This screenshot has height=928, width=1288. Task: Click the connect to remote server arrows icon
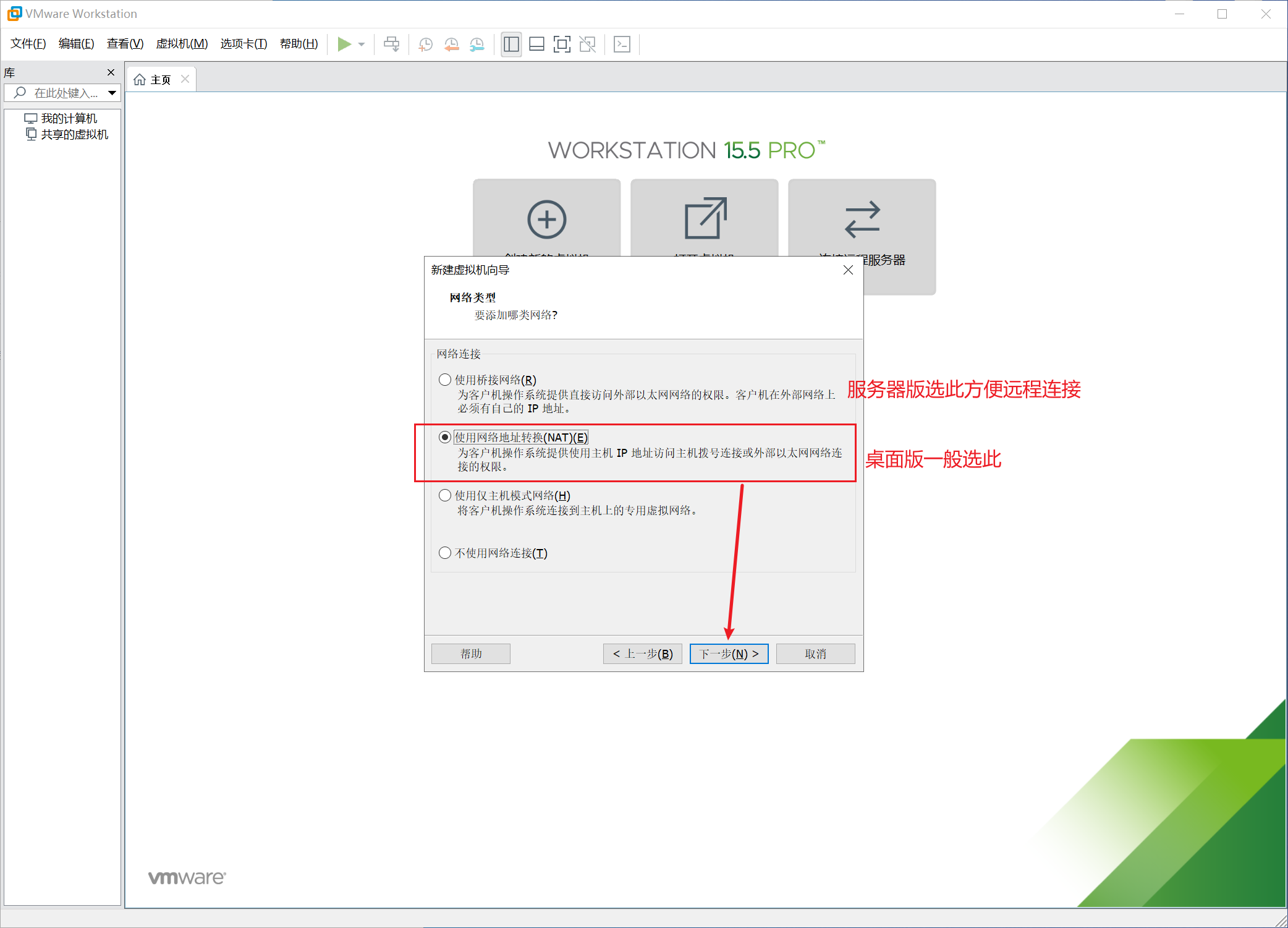[x=862, y=219]
